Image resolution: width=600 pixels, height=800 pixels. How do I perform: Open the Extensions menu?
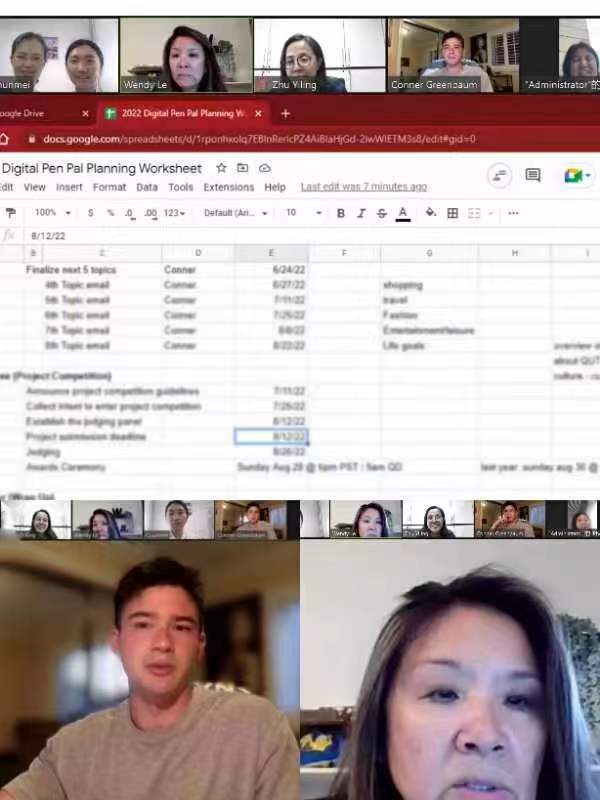228,187
